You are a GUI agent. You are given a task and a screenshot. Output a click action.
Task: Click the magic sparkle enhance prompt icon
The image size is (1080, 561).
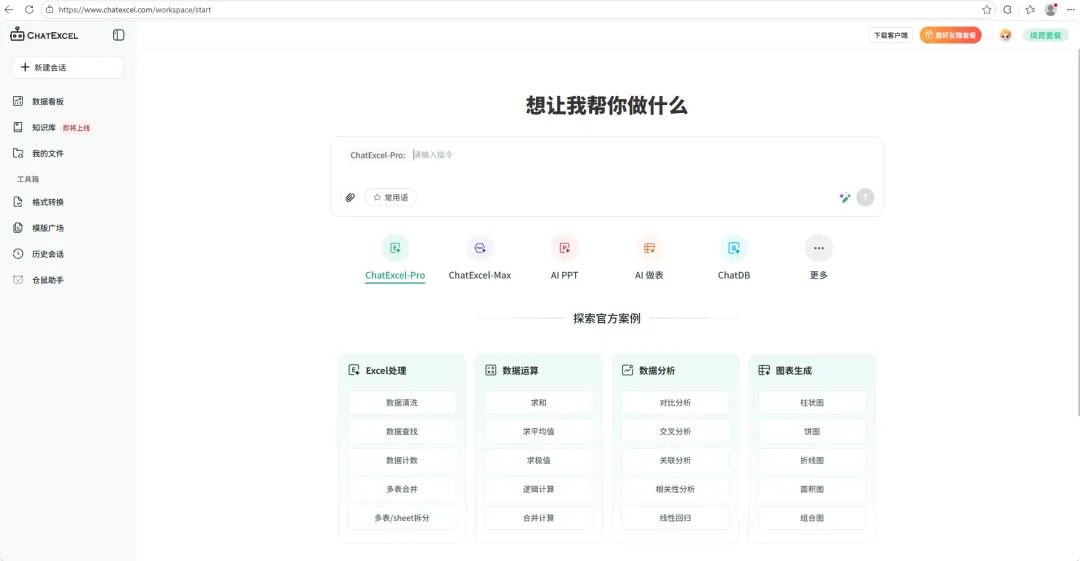[x=844, y=198]
